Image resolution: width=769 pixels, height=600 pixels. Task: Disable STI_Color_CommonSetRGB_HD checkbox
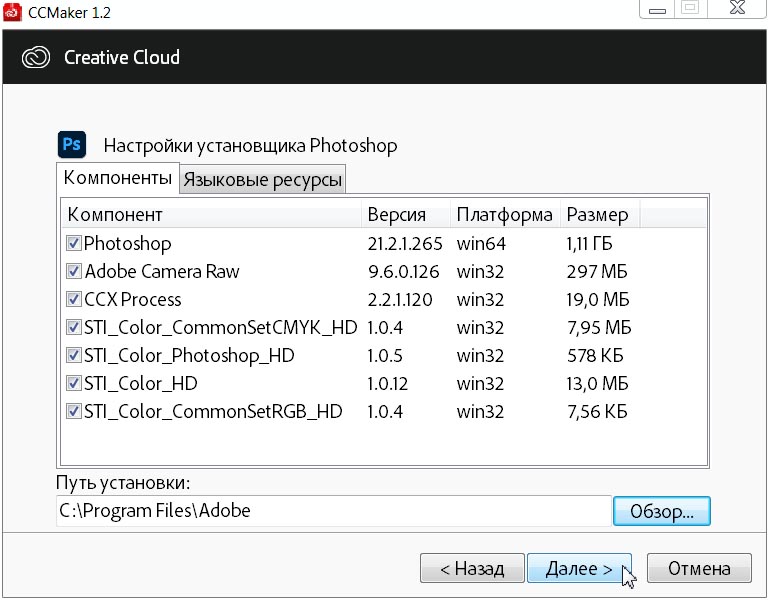coord(74,411)
